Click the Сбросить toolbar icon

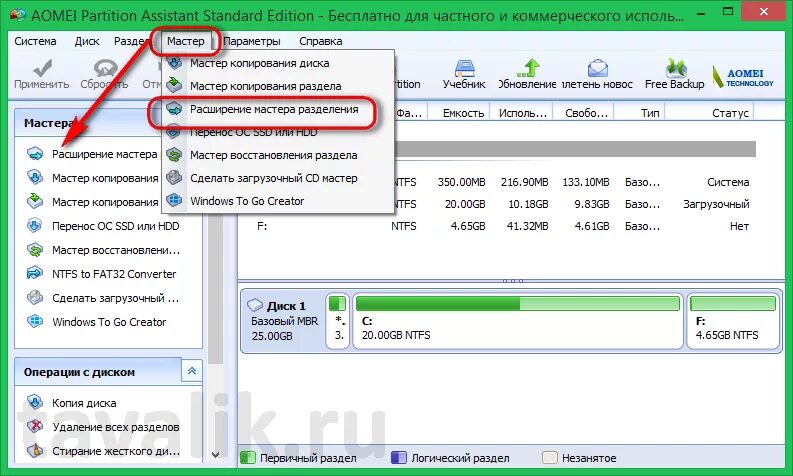click(x=105, y=68)
